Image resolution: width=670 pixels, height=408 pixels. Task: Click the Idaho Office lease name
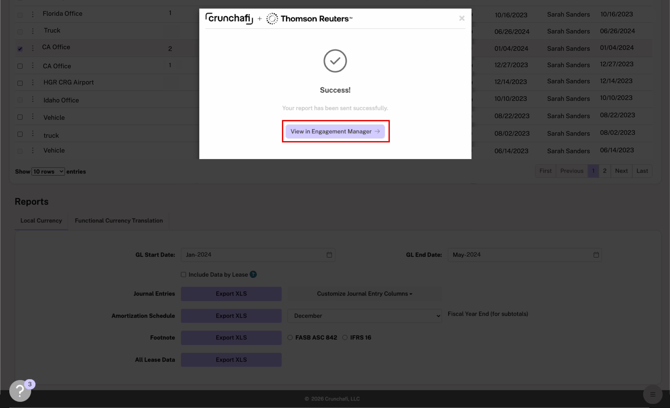coord(61,100)
